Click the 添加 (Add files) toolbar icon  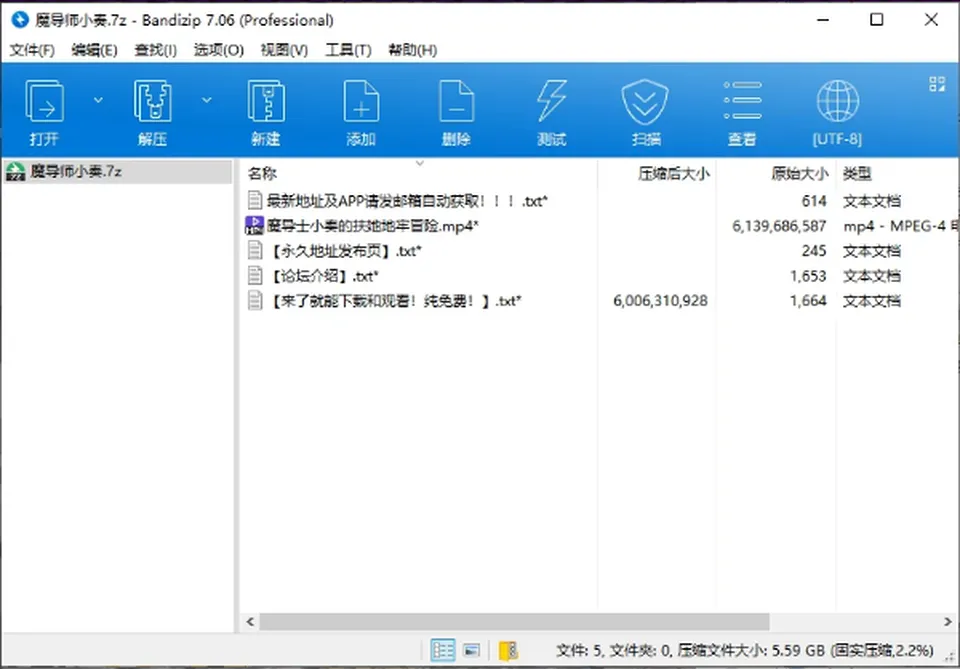(361, 102)
